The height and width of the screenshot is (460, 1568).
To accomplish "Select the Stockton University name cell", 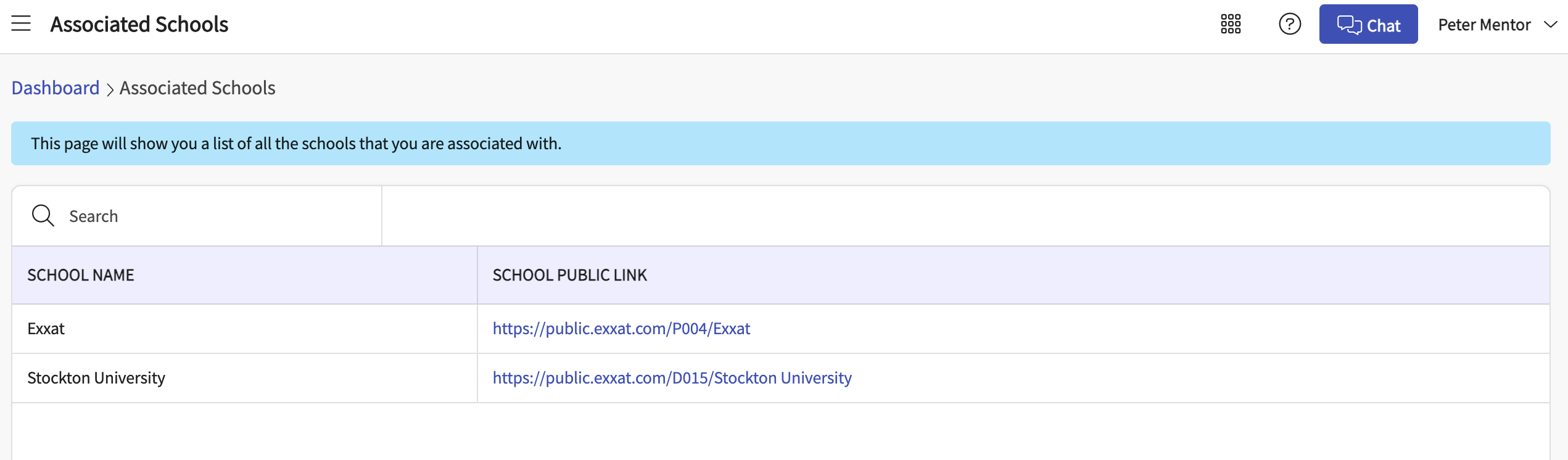I will click(96, 378).
